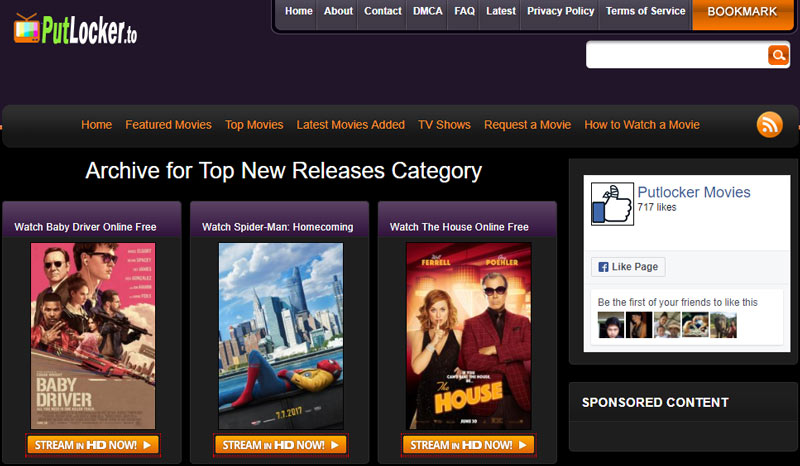Click into the search input field
The height and width of the screenshot is (466, 800).
click(x=677, y=55)
